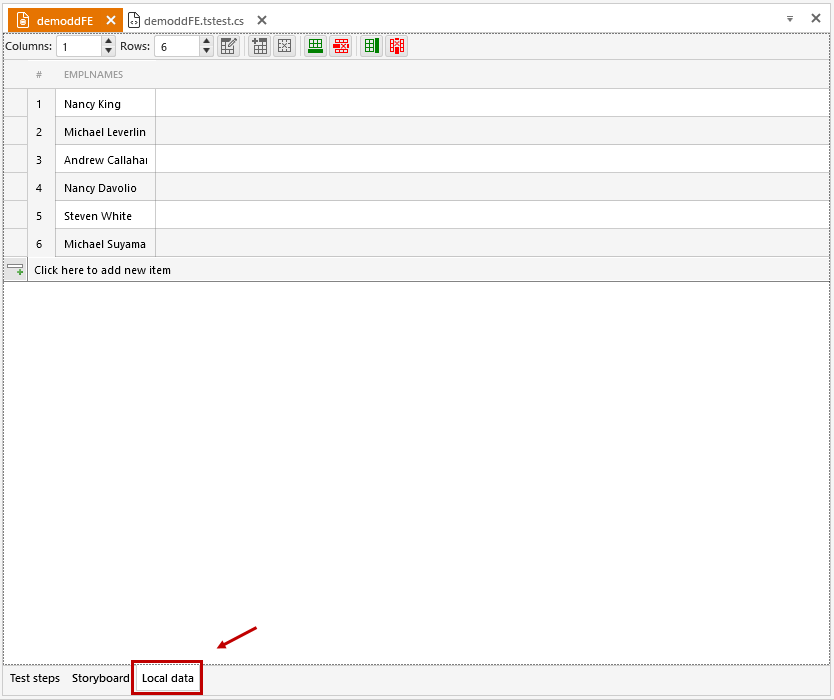Screen dimensions: 834x700
Task: Click the Rows number input field
Action: click(176, 46)
